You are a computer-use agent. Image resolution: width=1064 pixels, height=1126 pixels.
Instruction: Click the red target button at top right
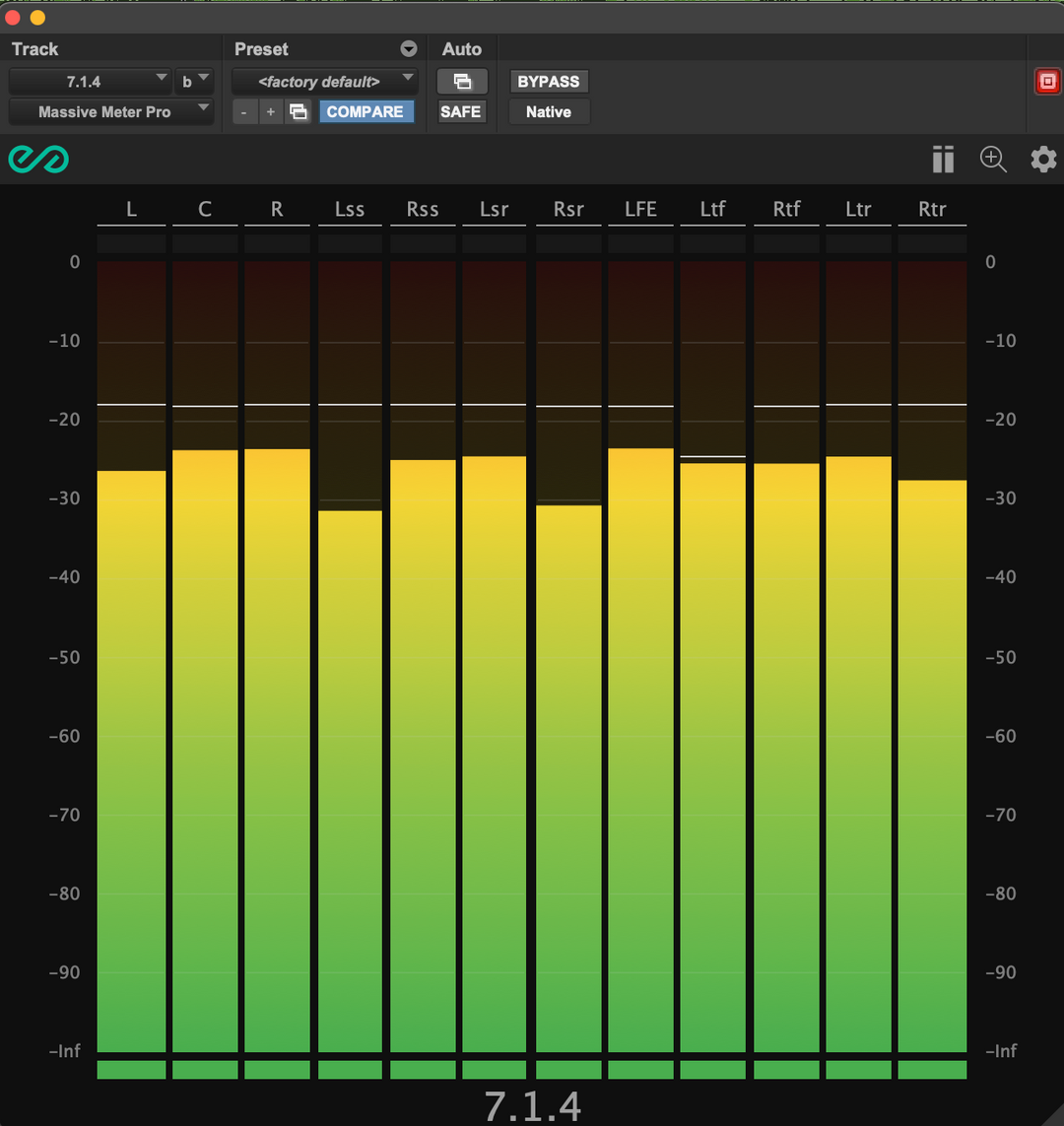tap(1046, 82)
